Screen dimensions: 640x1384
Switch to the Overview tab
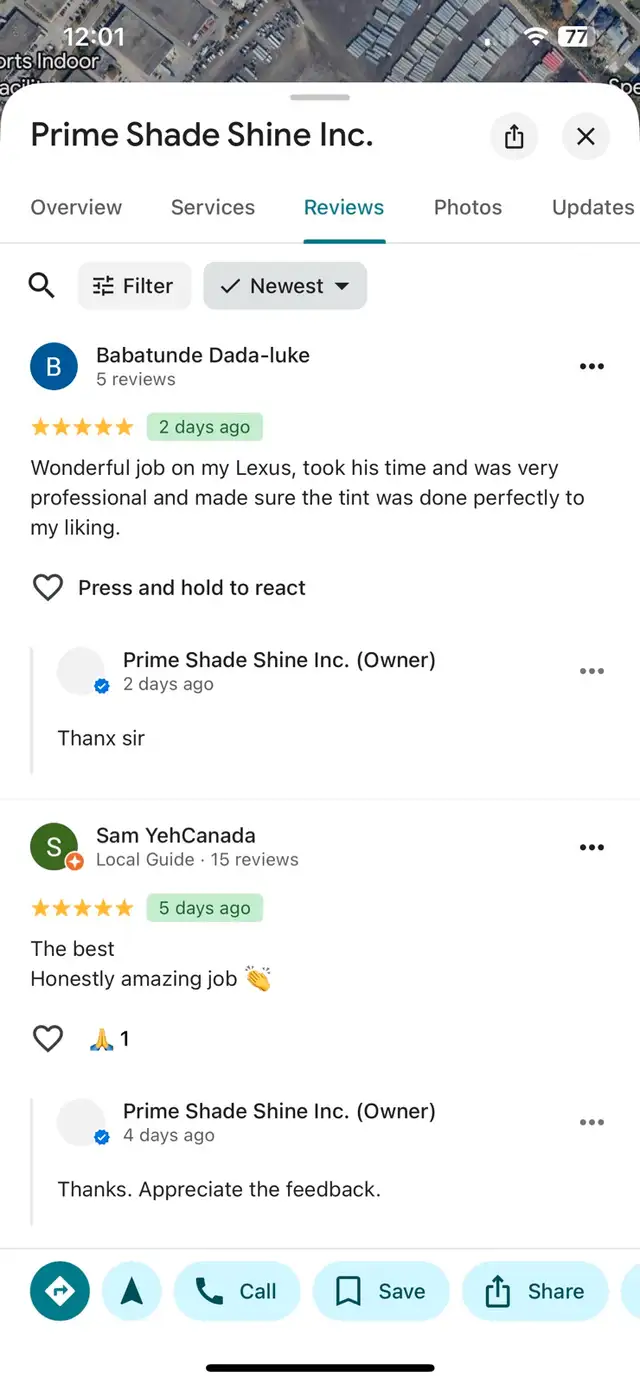tap(76, 208)
